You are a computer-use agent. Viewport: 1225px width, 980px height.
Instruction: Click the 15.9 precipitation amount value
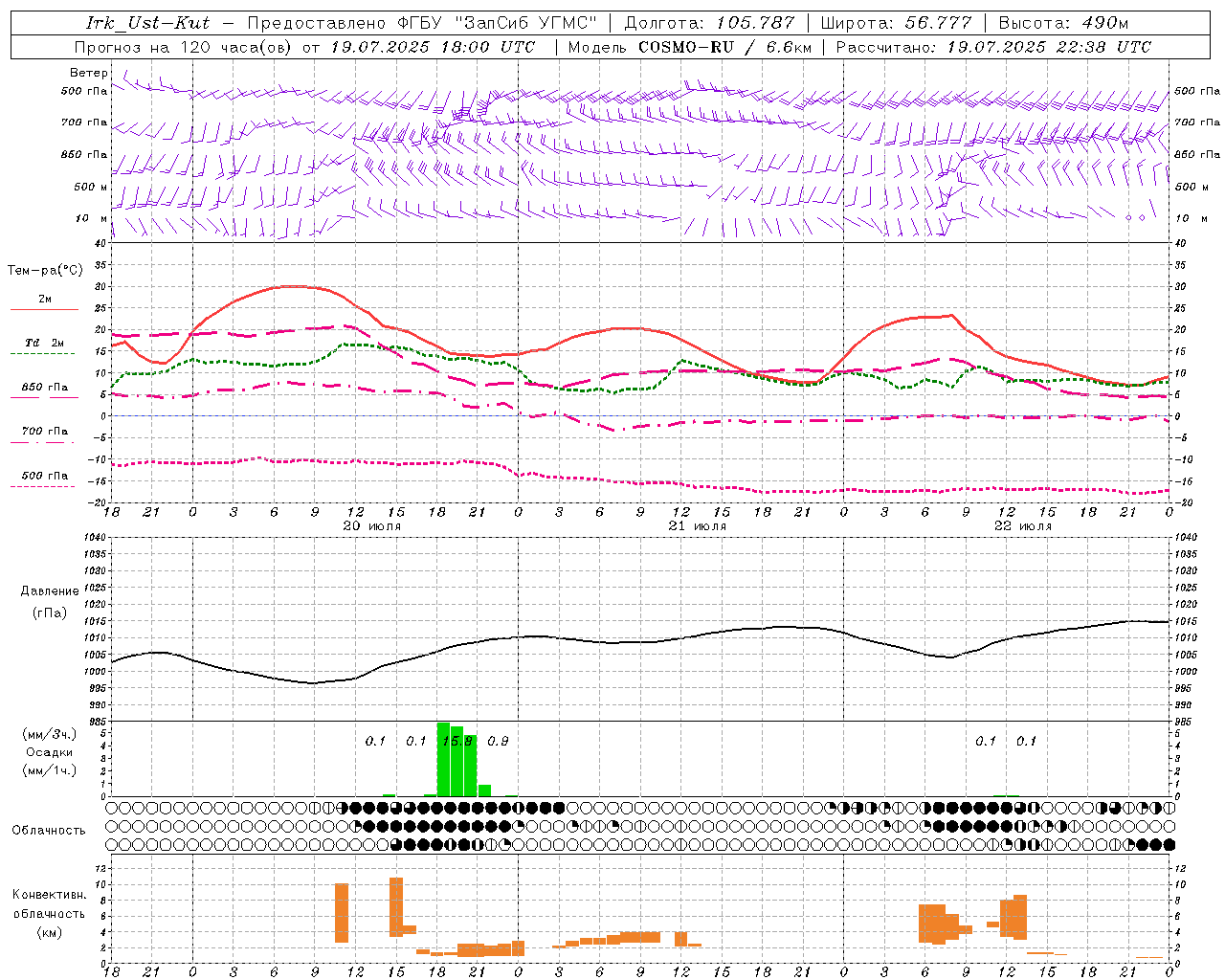click(457, 742)
